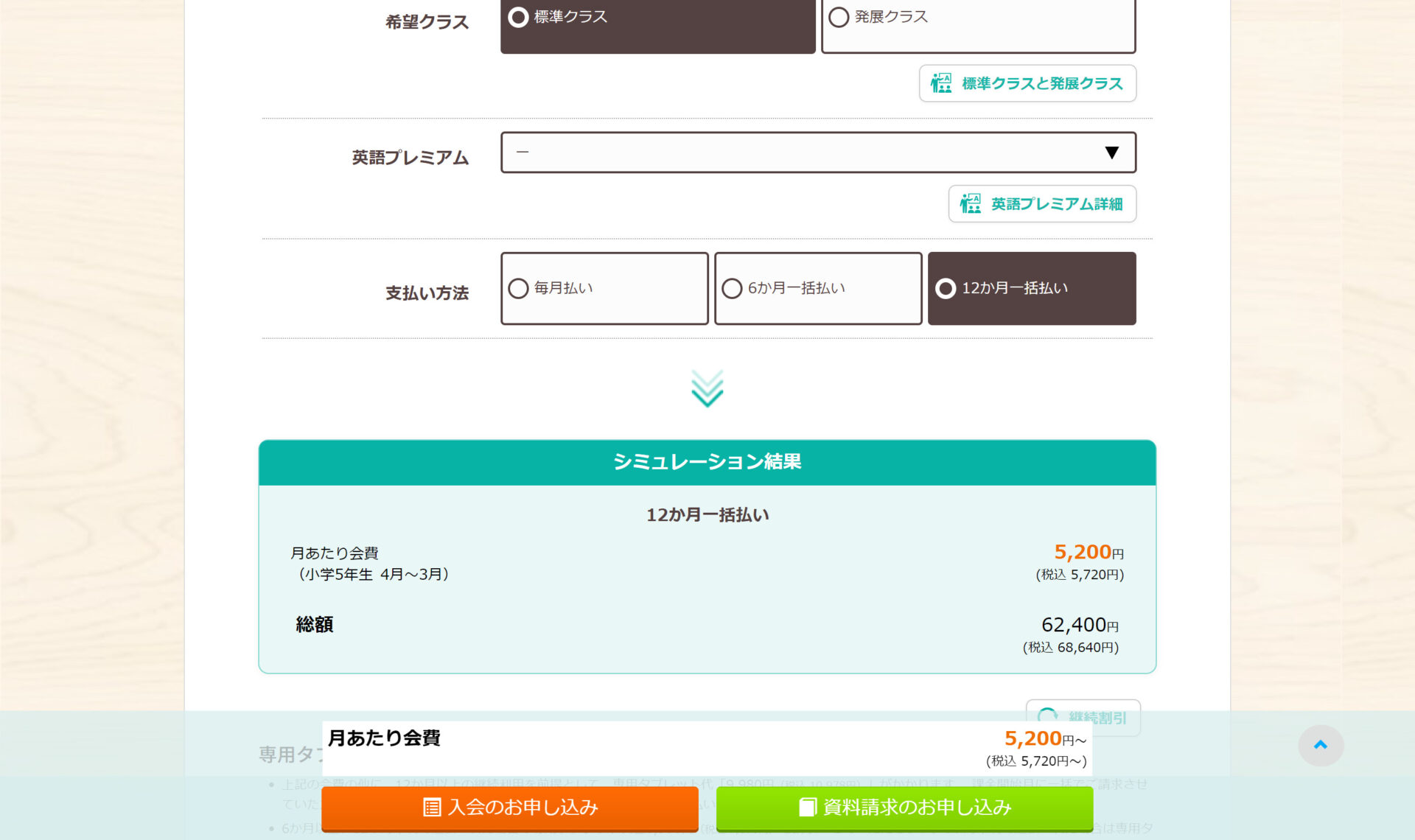
Task: Click the 62,400円 total amount
Action: (1080, 625)
